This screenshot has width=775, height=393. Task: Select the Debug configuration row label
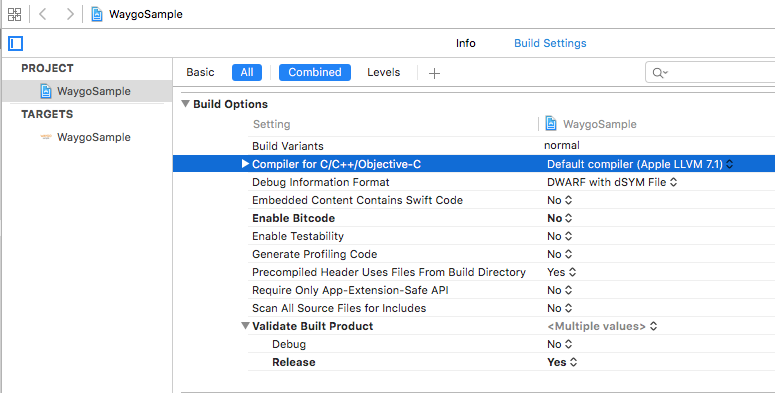click(289, 344)
